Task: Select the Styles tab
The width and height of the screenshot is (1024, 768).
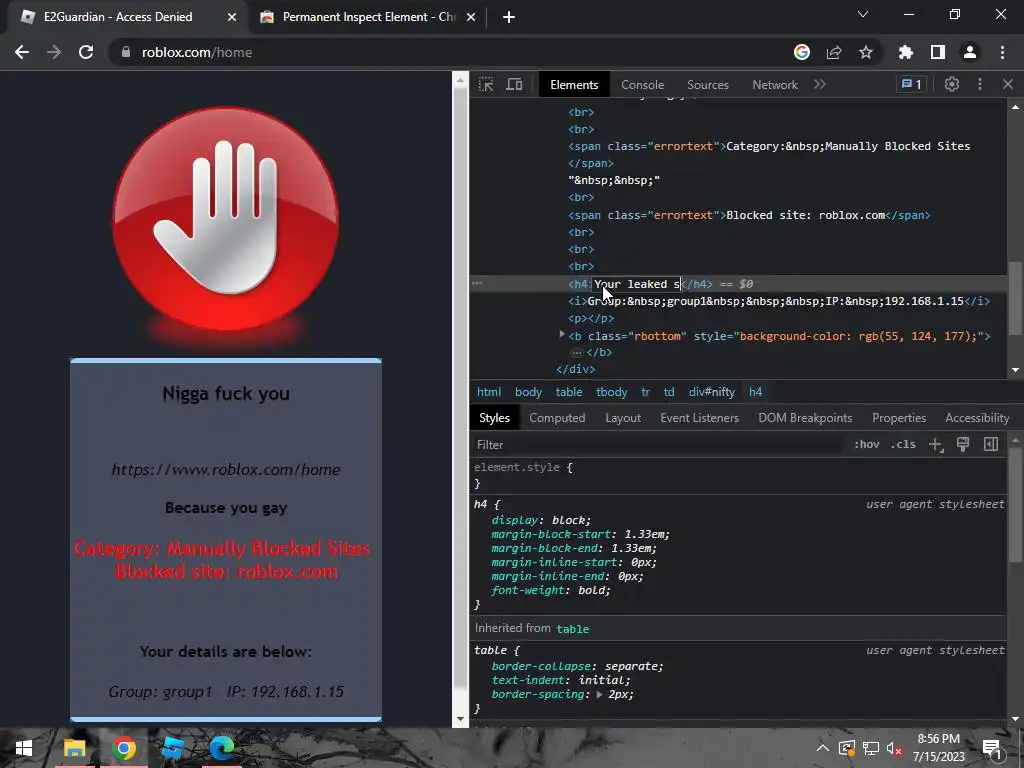Action: click(x=494, y=418)
